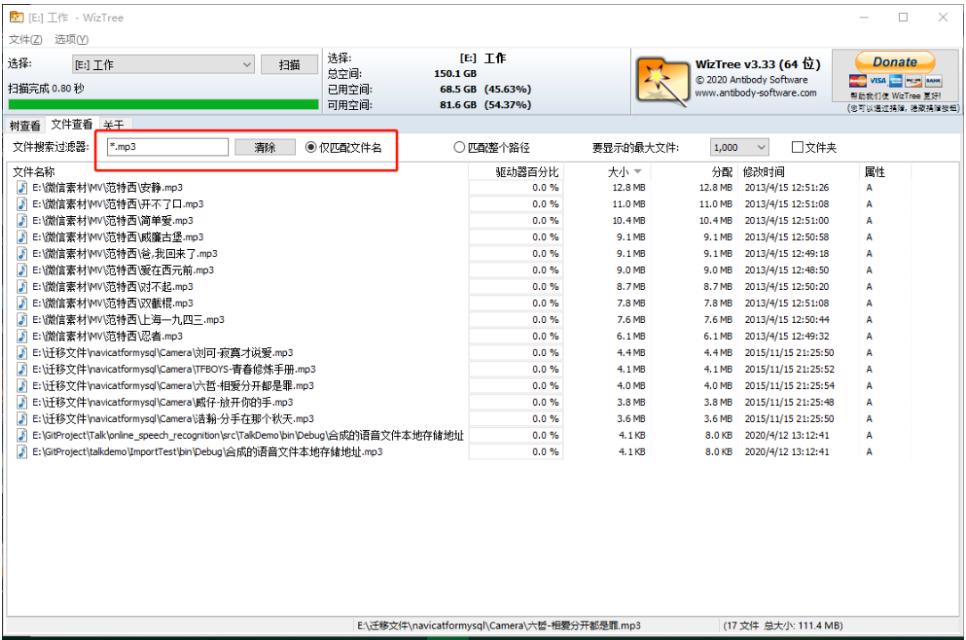This screenshot has width=966, height=640.
Task: Click mp3 icon beside 刘可-寂寞才说爱.mp3
Action: pyautogui.click(x=22, y=352)
